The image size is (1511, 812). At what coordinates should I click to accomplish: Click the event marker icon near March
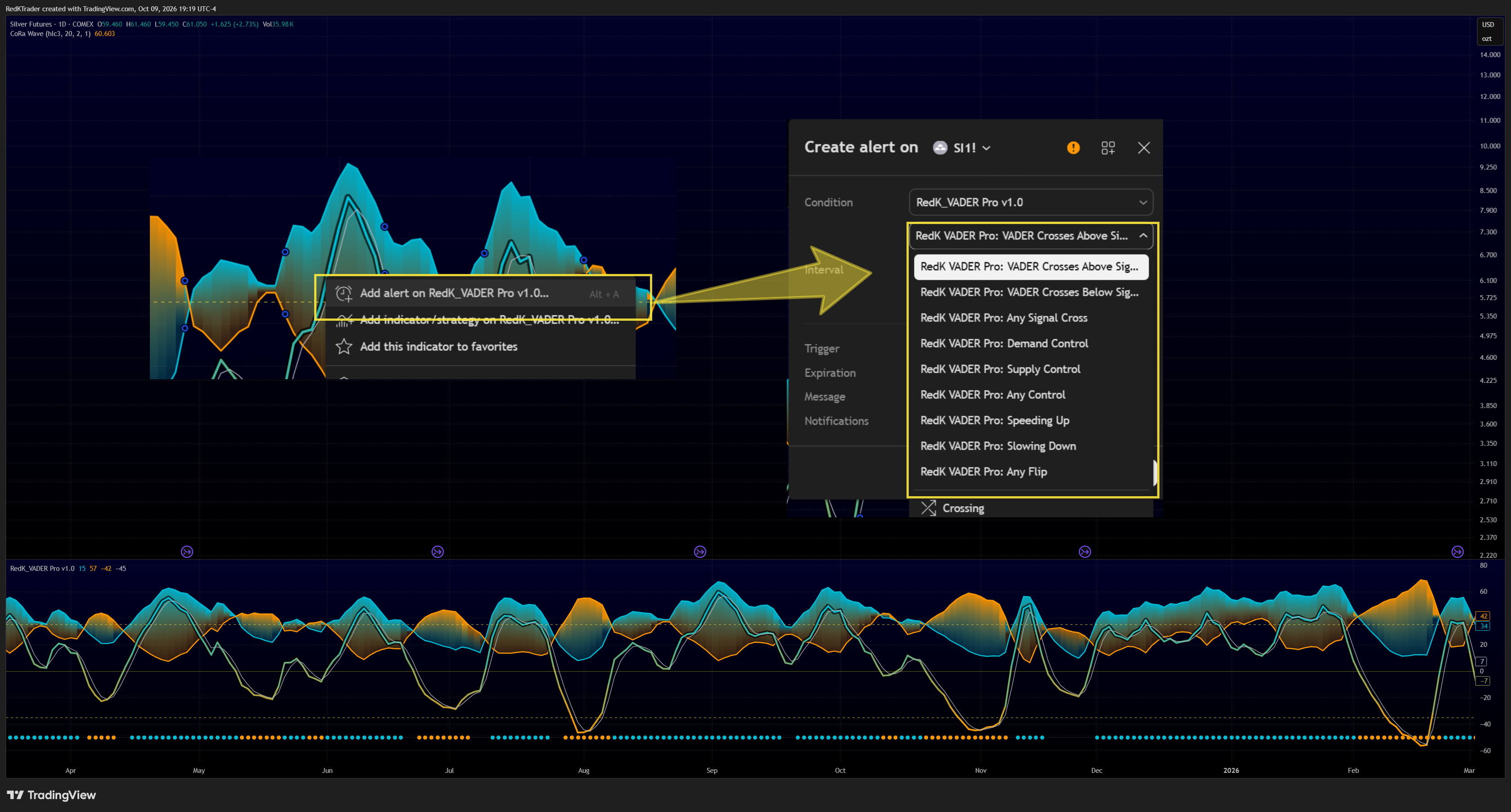pyautogui.click(x=1457, y=552)
